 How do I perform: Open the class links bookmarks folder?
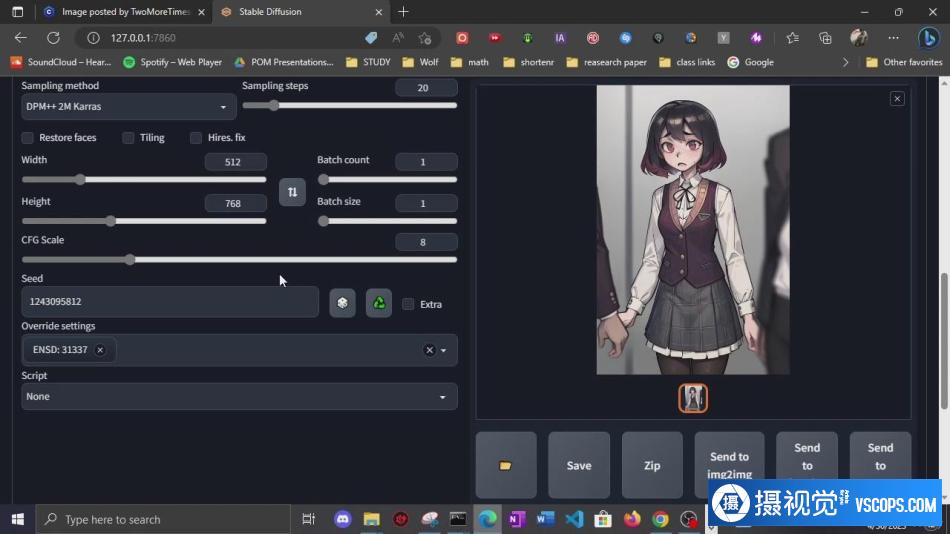click(687, 62)
